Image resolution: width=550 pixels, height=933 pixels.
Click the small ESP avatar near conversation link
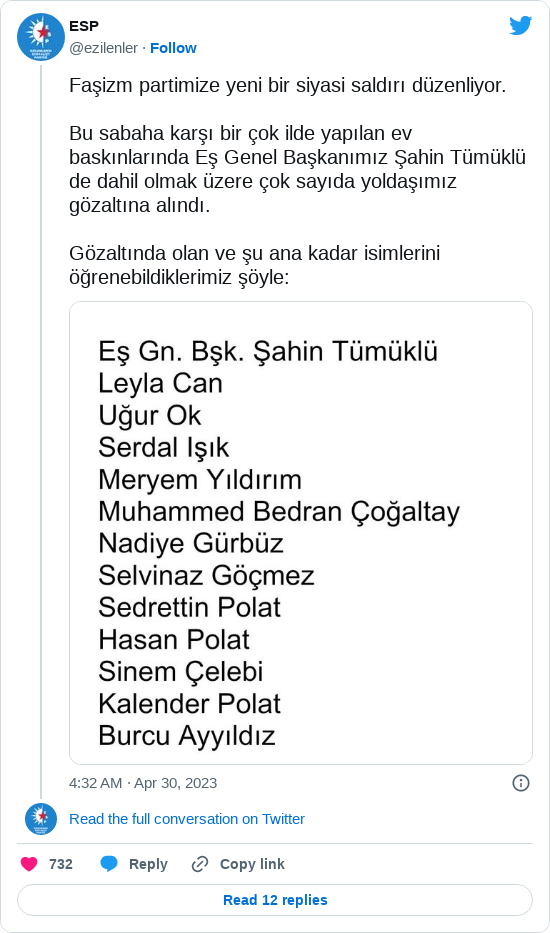click(x=41, y=819)
